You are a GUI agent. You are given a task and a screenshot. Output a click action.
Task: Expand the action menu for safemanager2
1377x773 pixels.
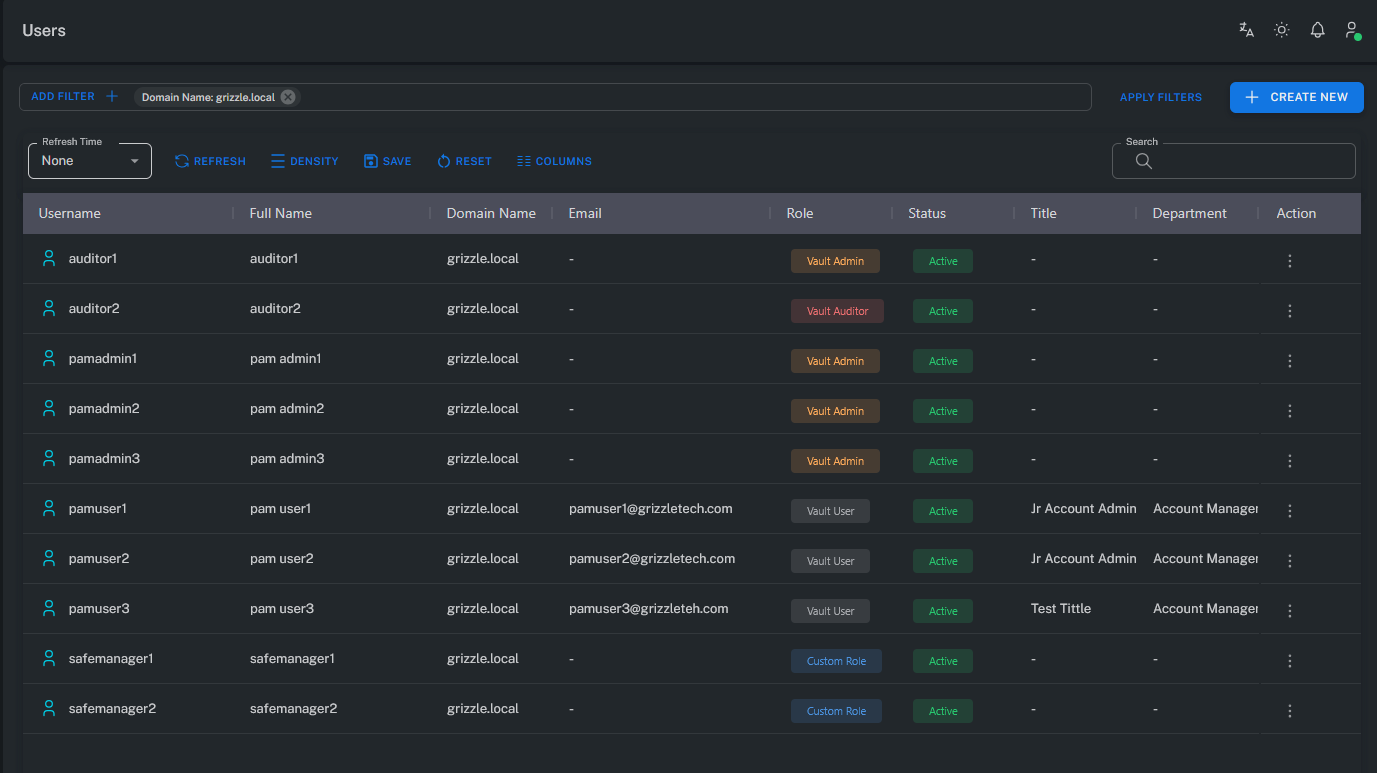tap(1289, 710)
